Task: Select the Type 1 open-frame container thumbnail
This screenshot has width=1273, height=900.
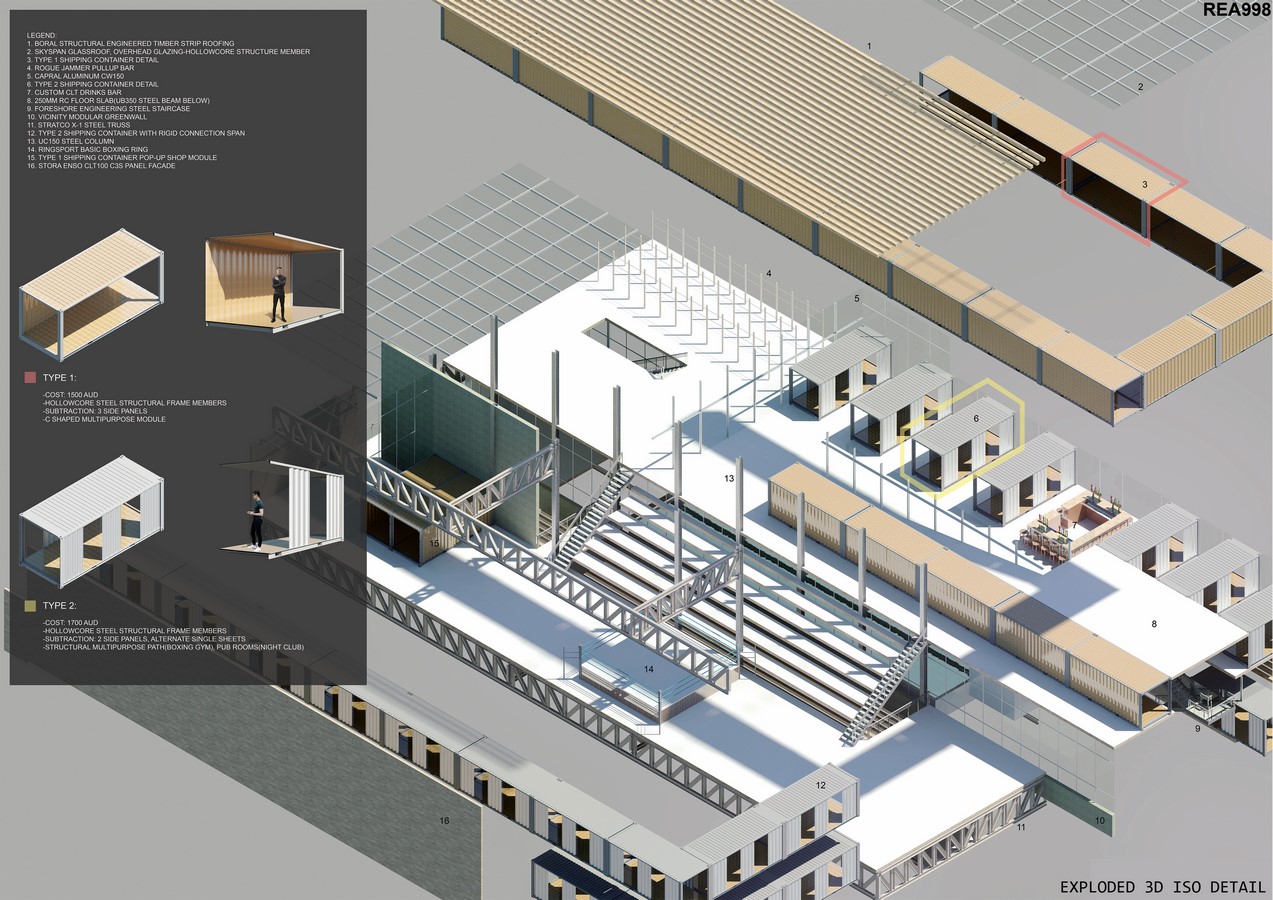Action: 91,297
